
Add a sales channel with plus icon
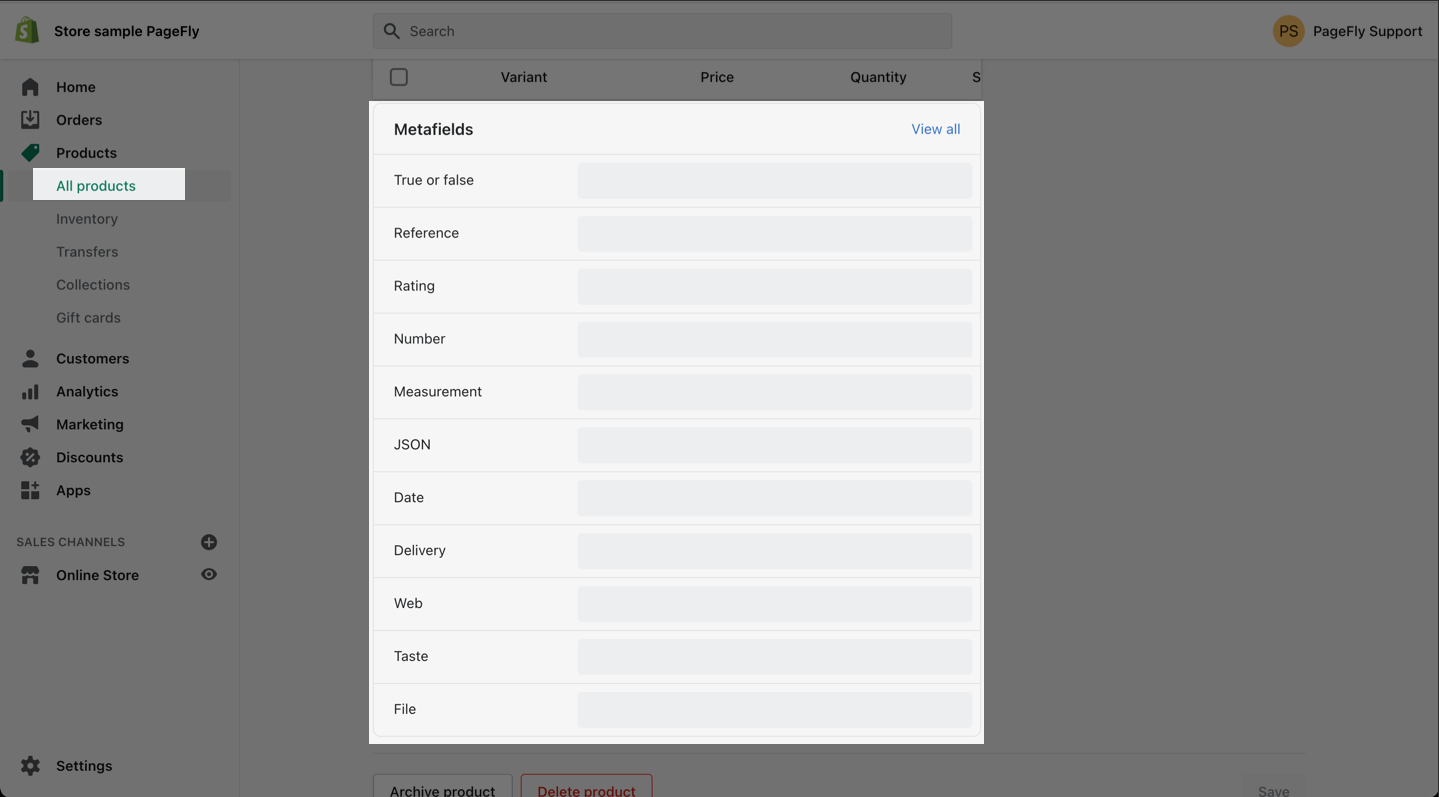[209, 542]
